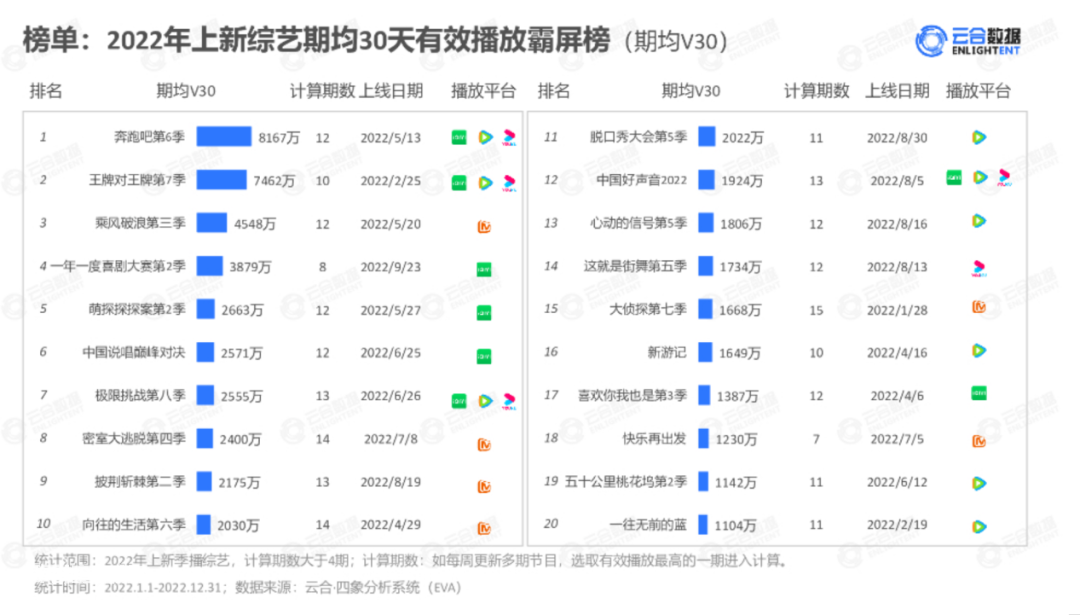Select the show title 密室大逃脱第四季
The image size is (1080, 615).
pos(134,439)
